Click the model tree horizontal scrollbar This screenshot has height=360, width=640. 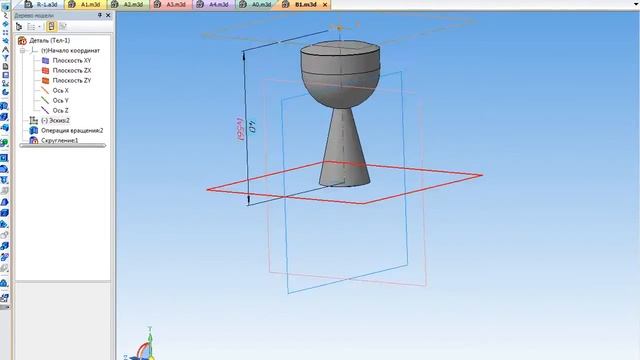[63, 145]
